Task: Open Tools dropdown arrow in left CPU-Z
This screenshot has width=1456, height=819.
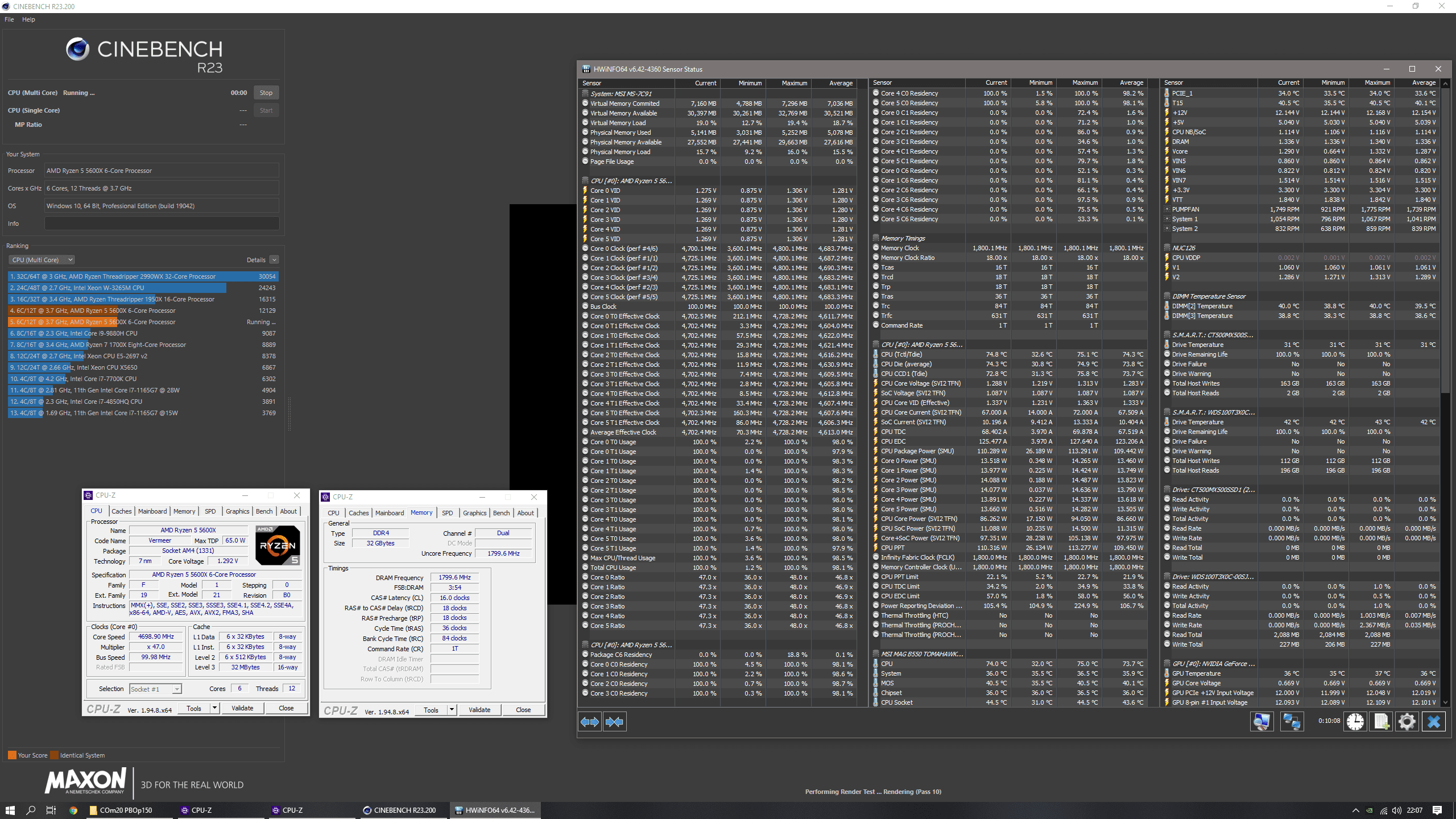Action: [x=214, y=708]
